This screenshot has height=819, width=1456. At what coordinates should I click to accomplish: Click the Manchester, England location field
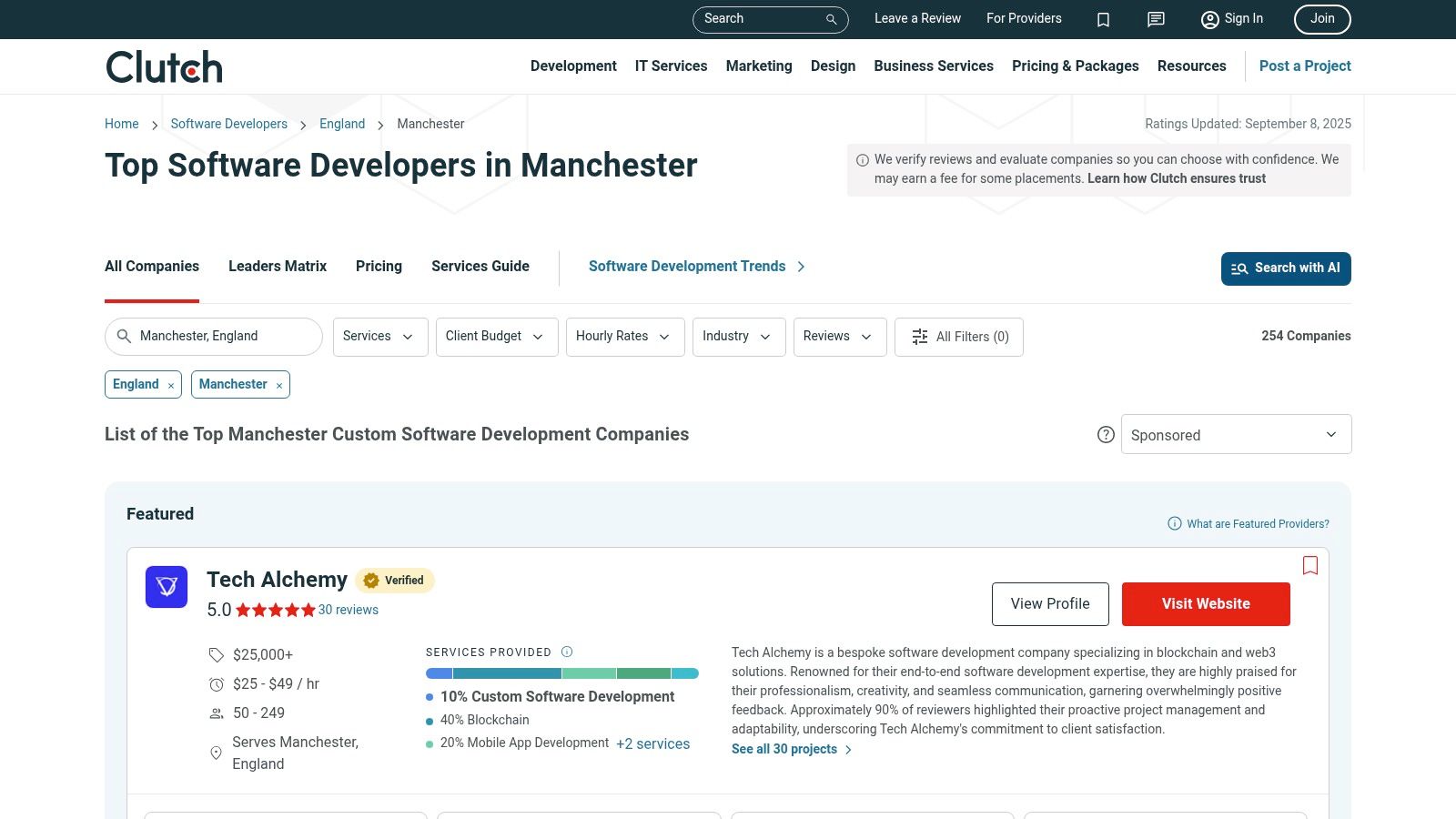[214, 337]
